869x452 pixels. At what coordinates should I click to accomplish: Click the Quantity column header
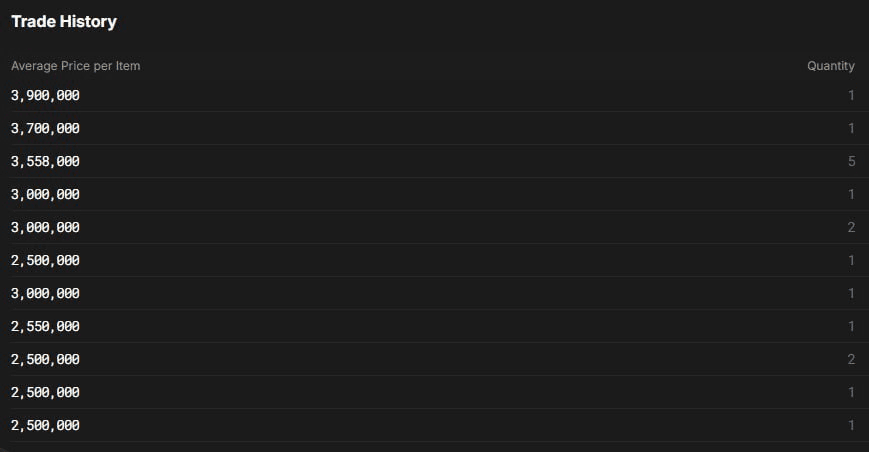click(x=830, y=66)
